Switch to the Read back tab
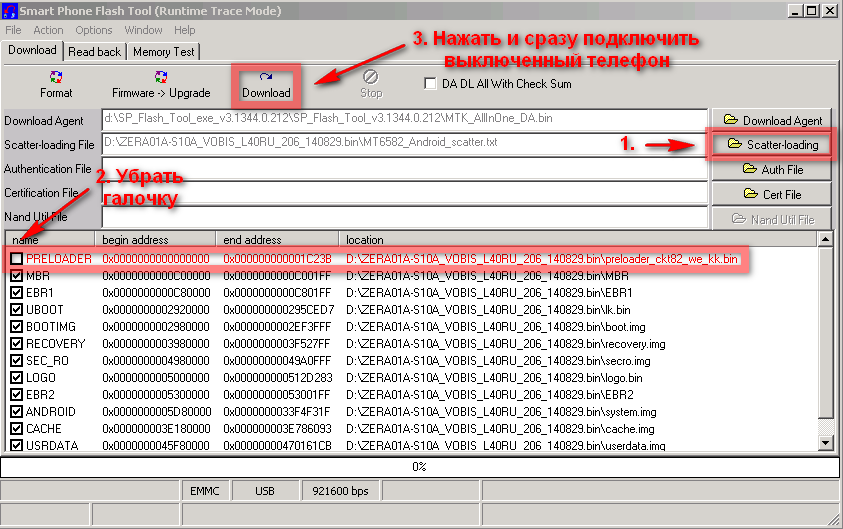 (x=95, y=52)
